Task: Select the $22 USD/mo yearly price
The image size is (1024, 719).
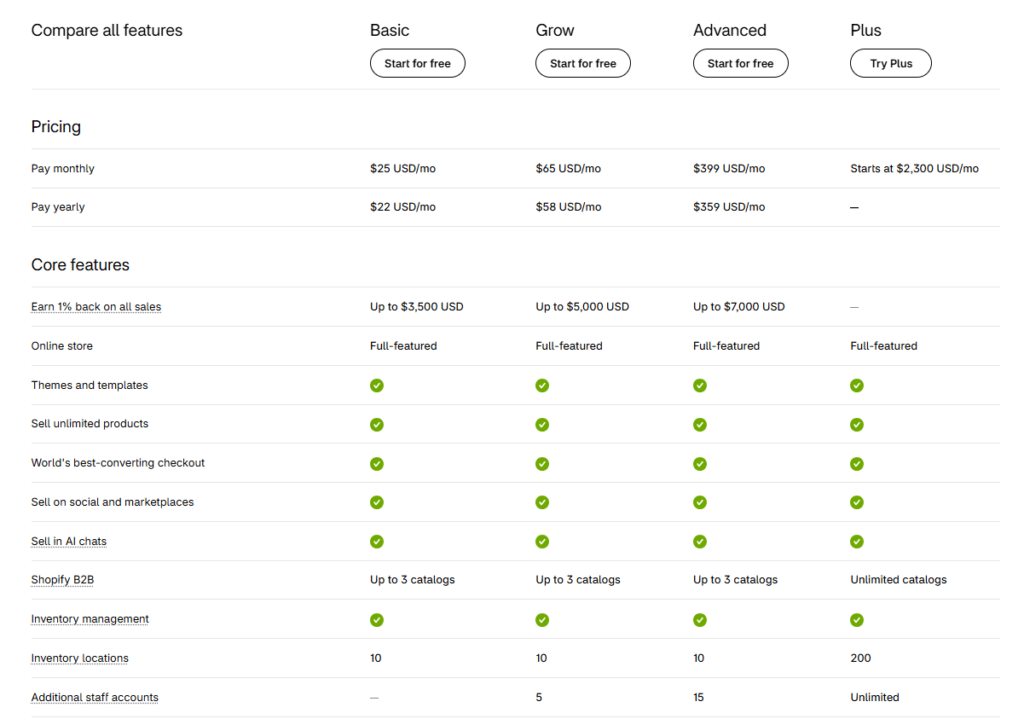Action: point(403,207)
